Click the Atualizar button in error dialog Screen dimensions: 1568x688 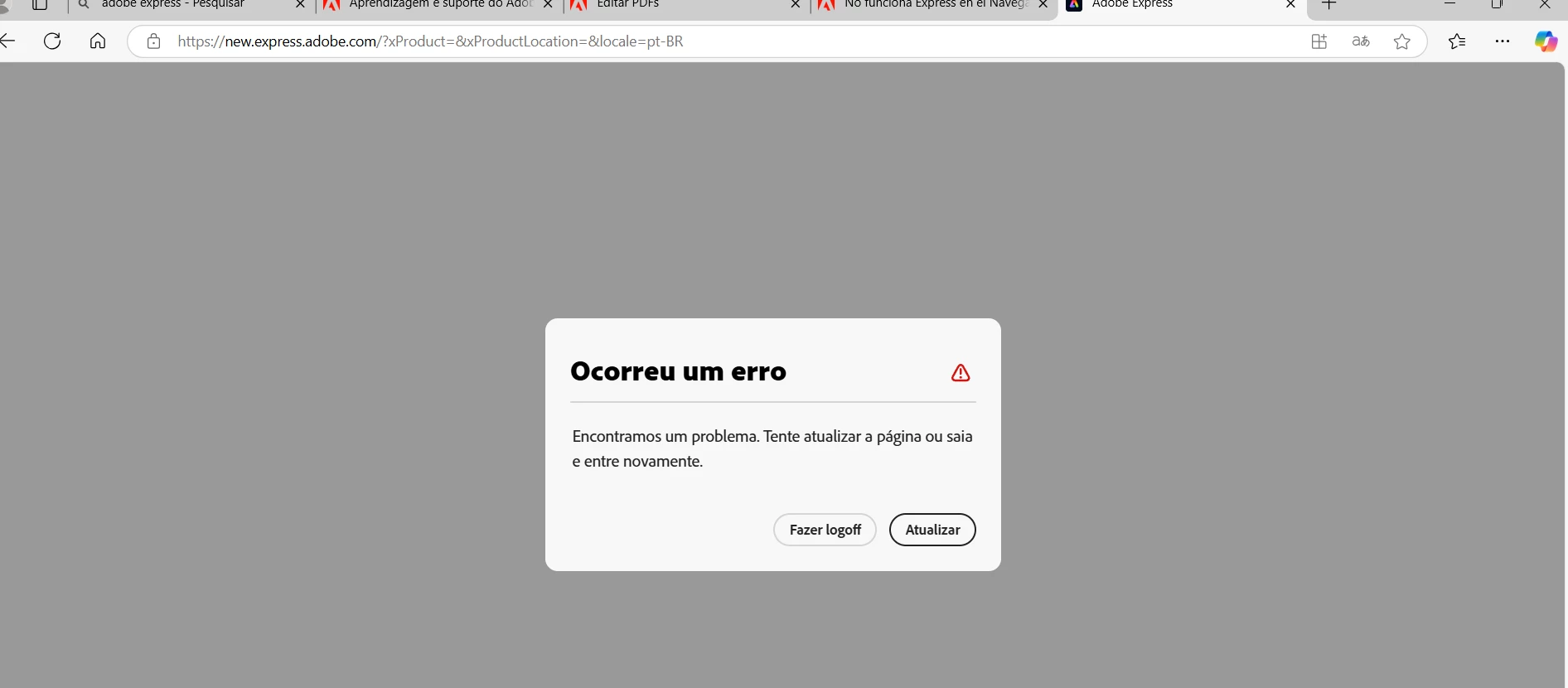[x=932, y=530]
